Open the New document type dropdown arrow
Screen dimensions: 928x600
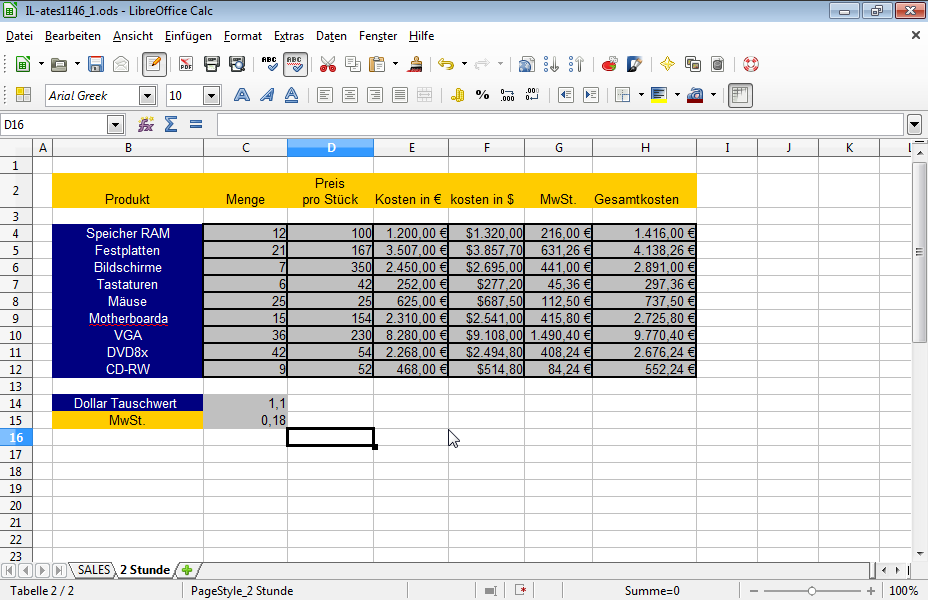(41, 64)
